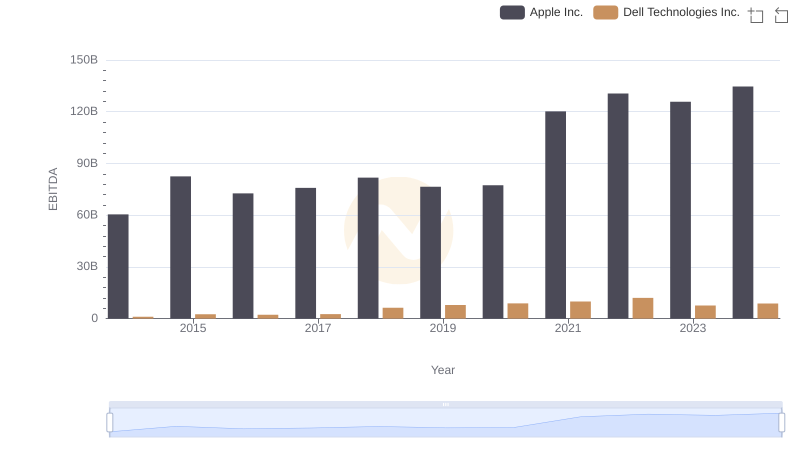Click the EBITDA axis title
This screenshot has width=800, height=461.
tap(53, 189)
